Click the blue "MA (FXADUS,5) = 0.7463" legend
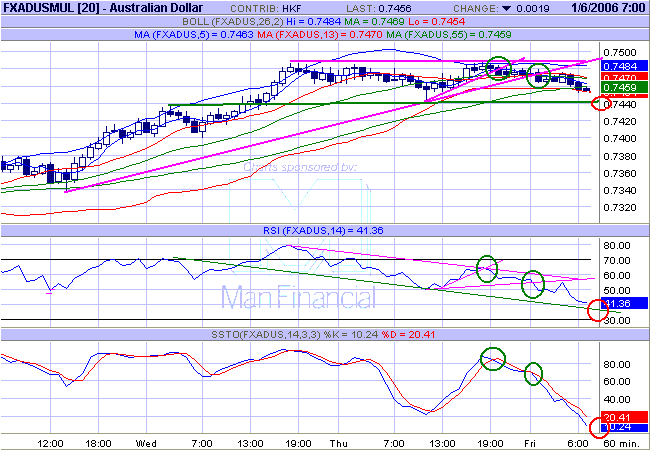 (194, 35)
